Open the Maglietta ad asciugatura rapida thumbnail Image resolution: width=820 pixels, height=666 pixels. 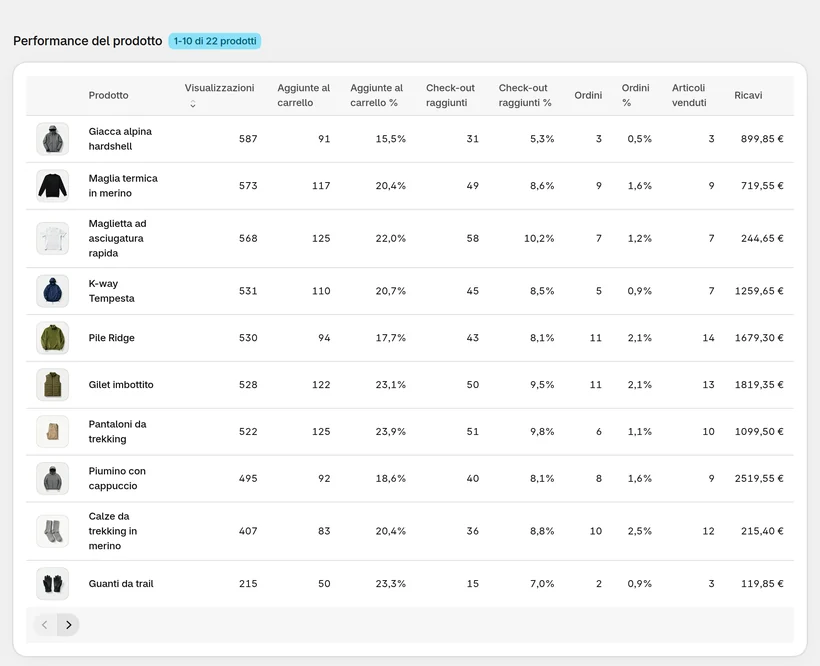tap(52, 238)
